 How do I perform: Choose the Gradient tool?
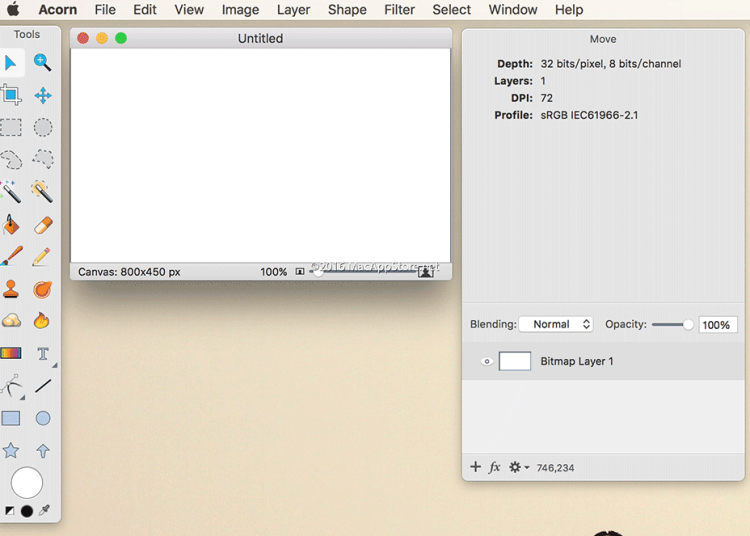click(11, 353)
